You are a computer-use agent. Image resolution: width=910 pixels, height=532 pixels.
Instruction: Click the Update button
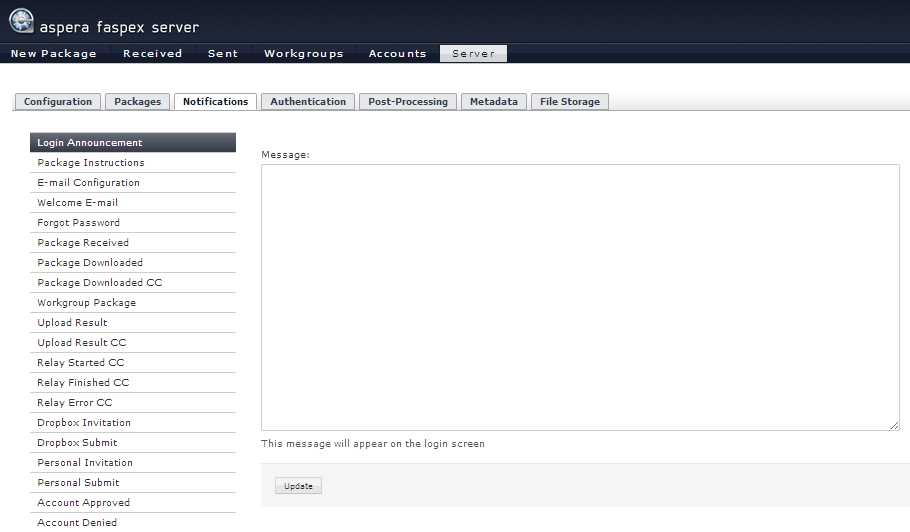click(298, 486)
